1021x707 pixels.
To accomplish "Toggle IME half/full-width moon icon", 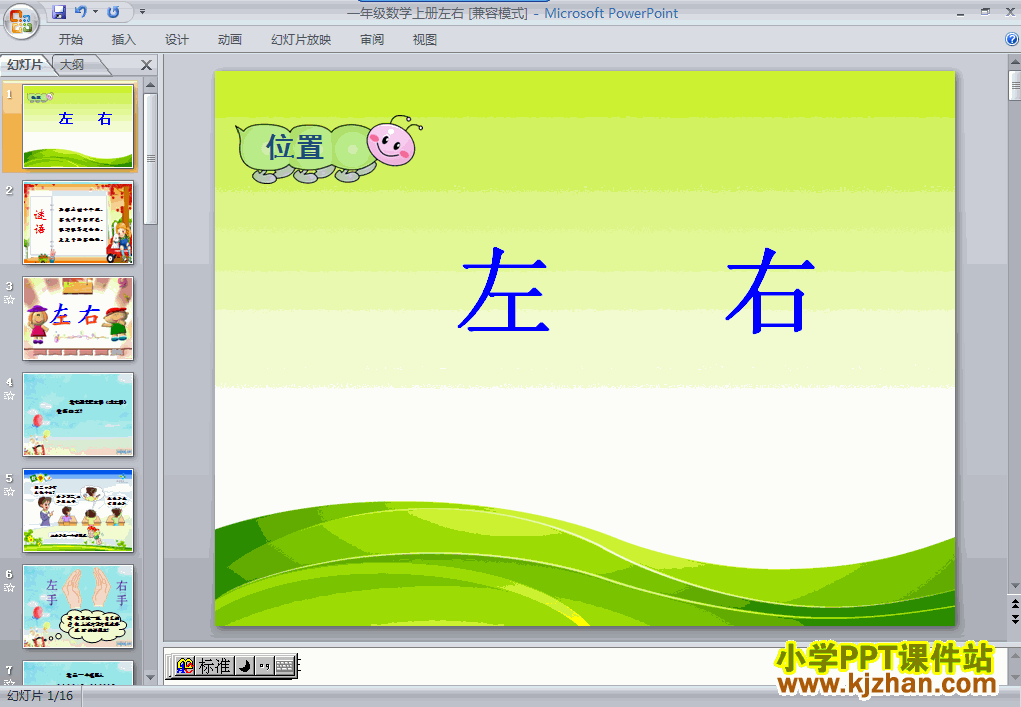I will coord(245,666).
